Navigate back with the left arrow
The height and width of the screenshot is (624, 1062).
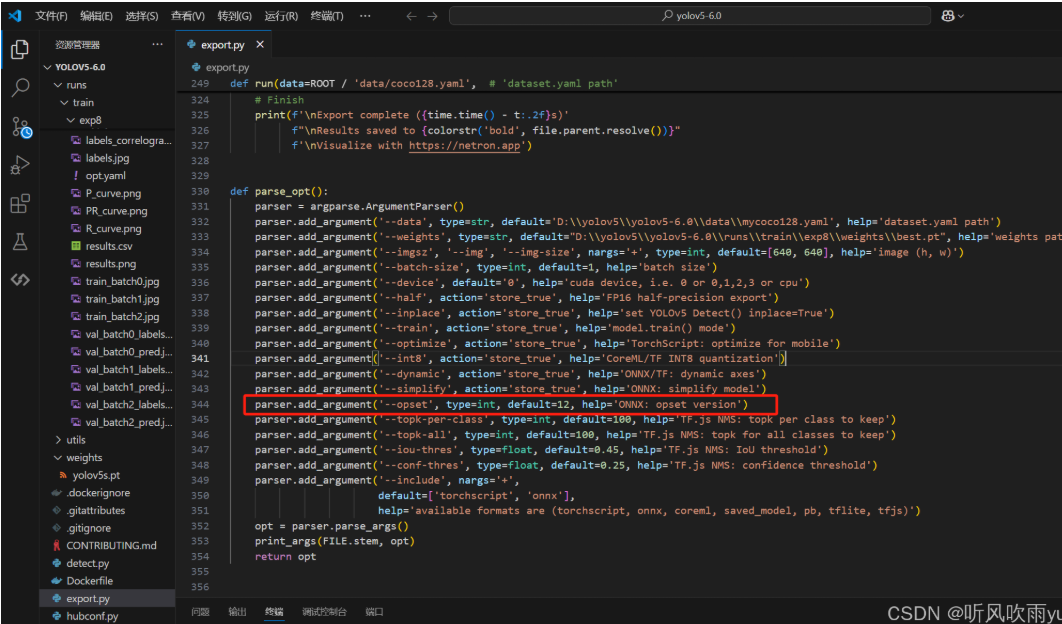coord(412,16)
